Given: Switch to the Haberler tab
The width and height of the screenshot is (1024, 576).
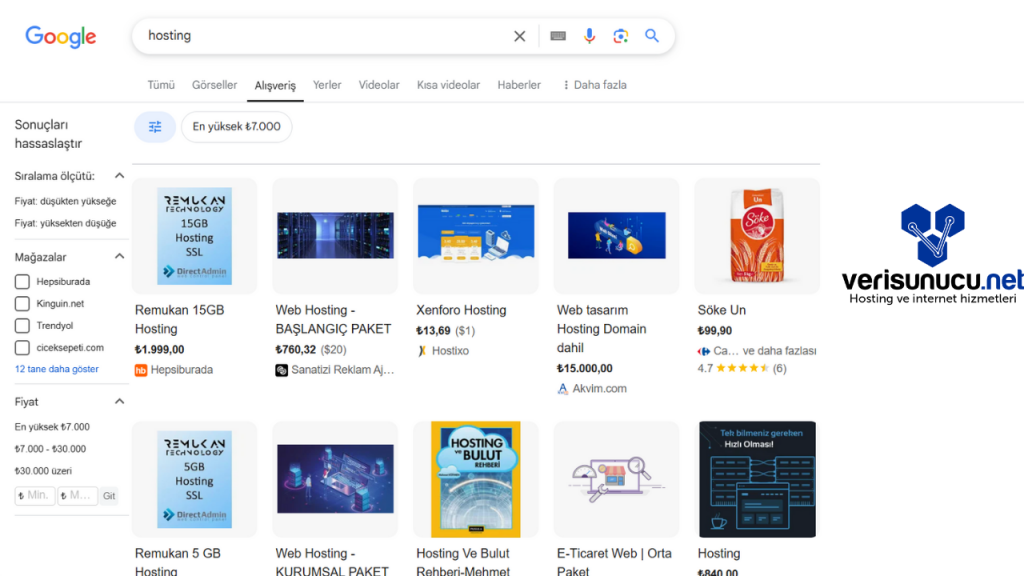Looking at the screenshot, I should pyautogui.click(x=519, y=85).
